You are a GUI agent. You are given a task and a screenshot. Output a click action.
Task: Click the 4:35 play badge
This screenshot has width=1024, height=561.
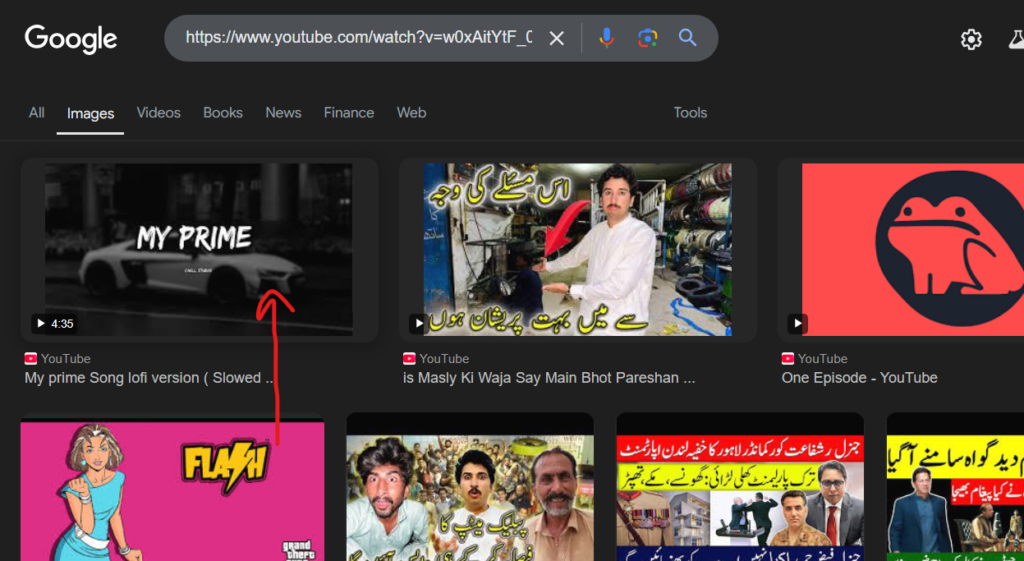coord(54,323)
